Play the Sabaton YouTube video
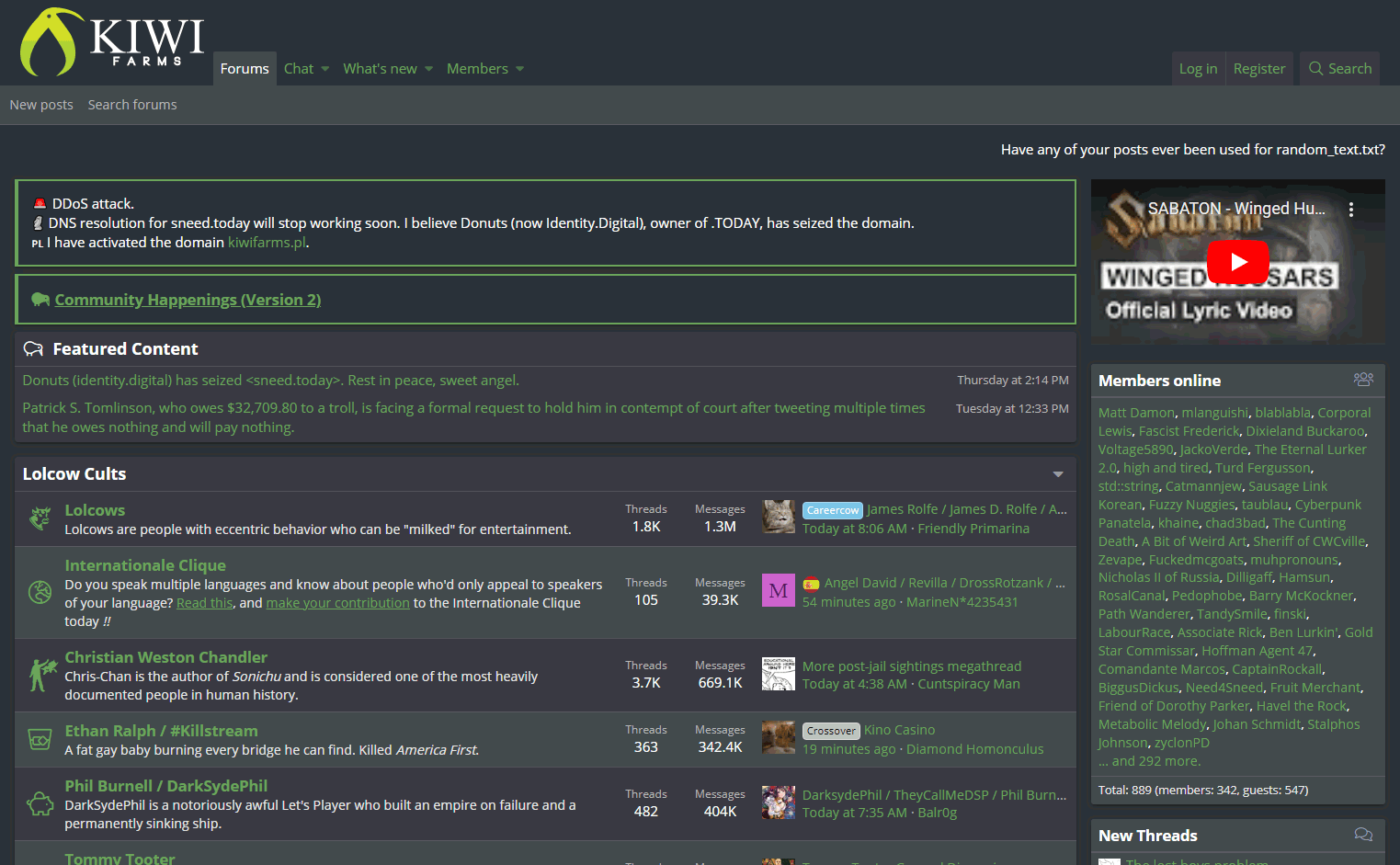Viewport: 1400px width, 865px height. (x=1237, y=262)
